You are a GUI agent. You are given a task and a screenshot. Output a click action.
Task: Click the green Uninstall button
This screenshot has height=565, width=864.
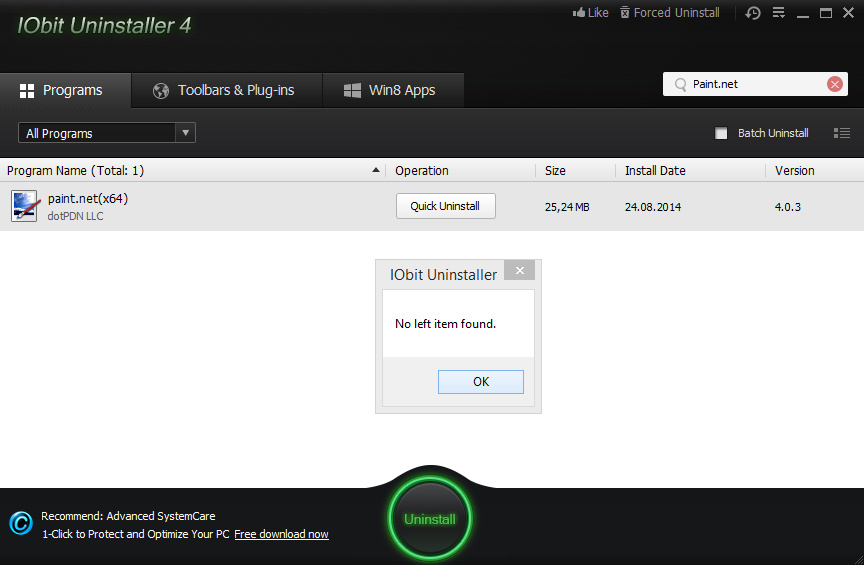pyautogui.click(x=430, y=519)
